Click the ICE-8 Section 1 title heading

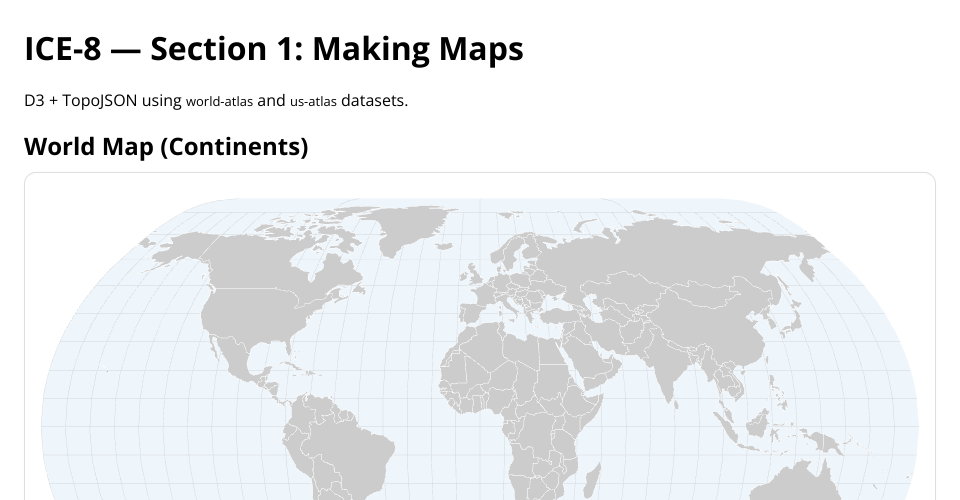[273, 48]
